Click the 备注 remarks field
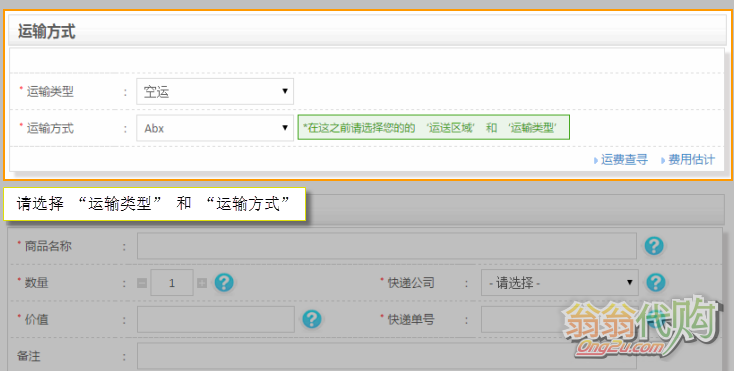The height and width of the screenshot is (371, 734). tap(387, 356)
